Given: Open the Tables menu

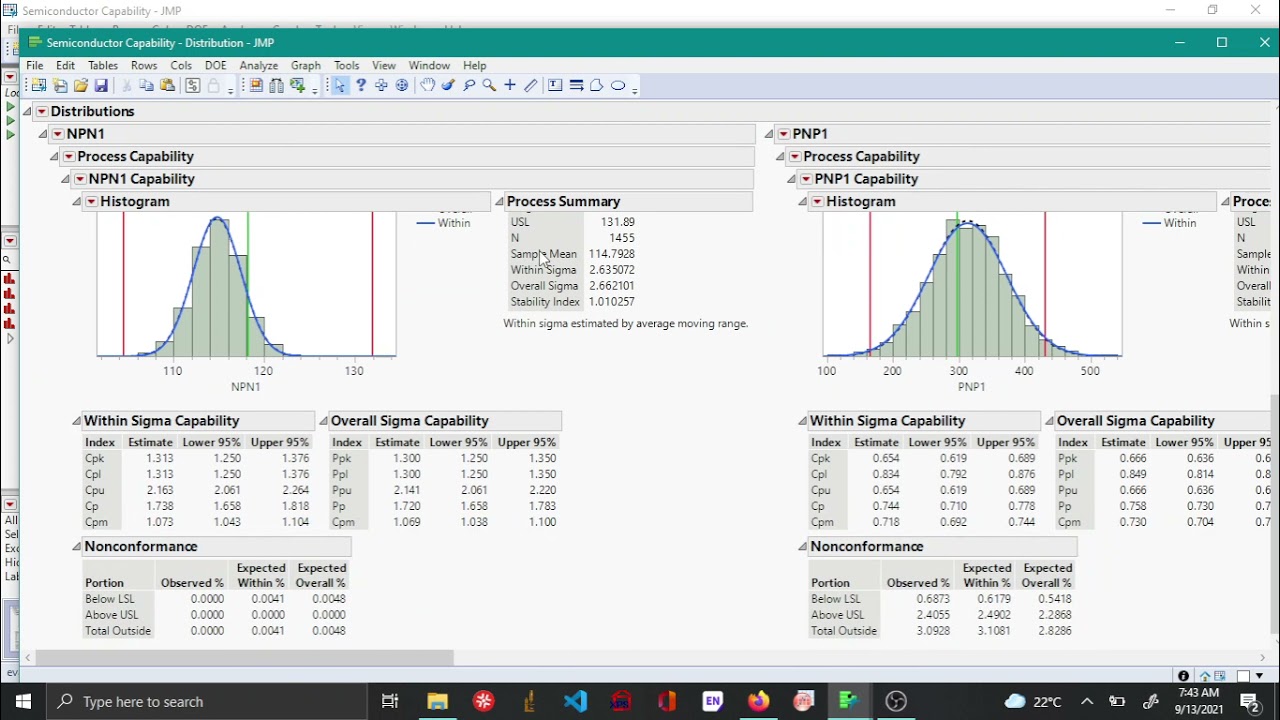Looking at the screenshot, I should [x=103, y=65].
